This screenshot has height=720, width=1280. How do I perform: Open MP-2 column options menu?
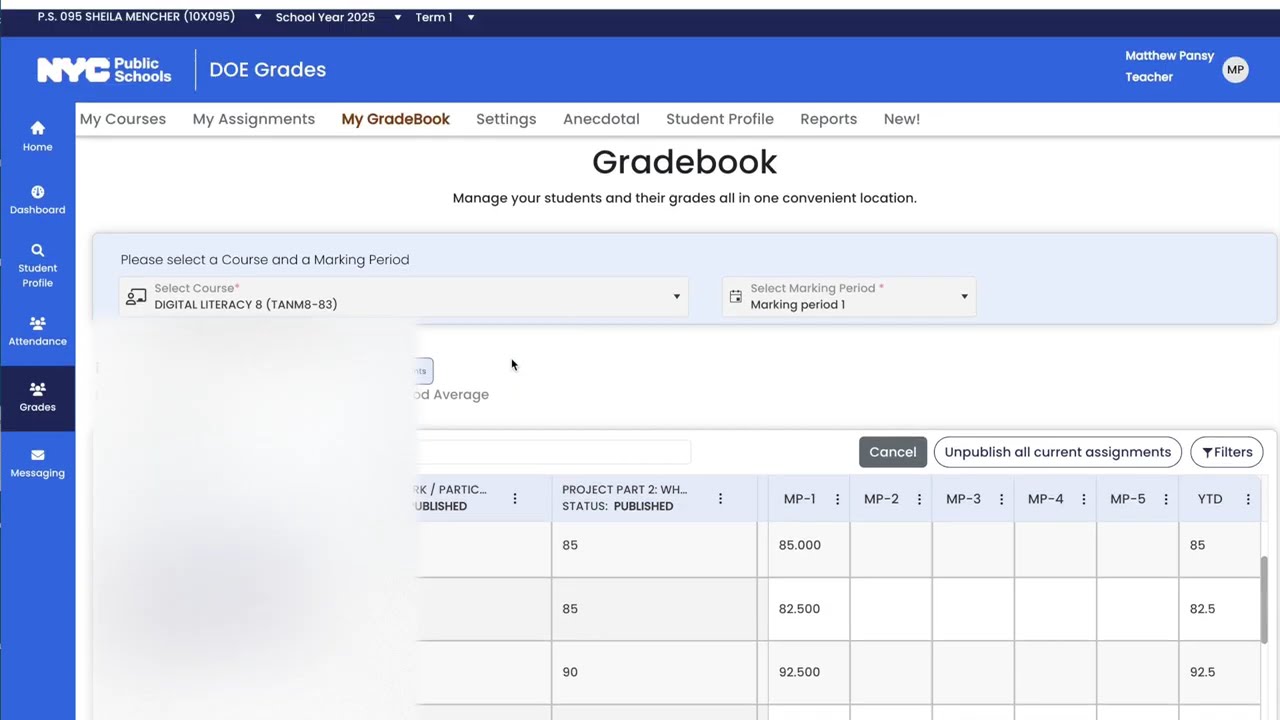click(919, 499)
